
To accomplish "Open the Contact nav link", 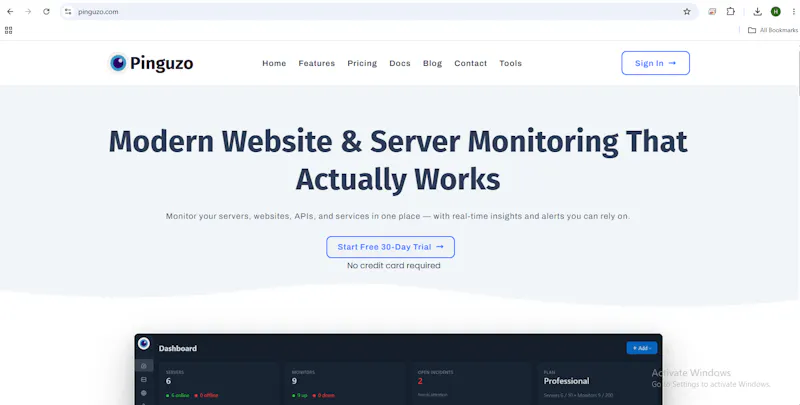I will 471,63.
